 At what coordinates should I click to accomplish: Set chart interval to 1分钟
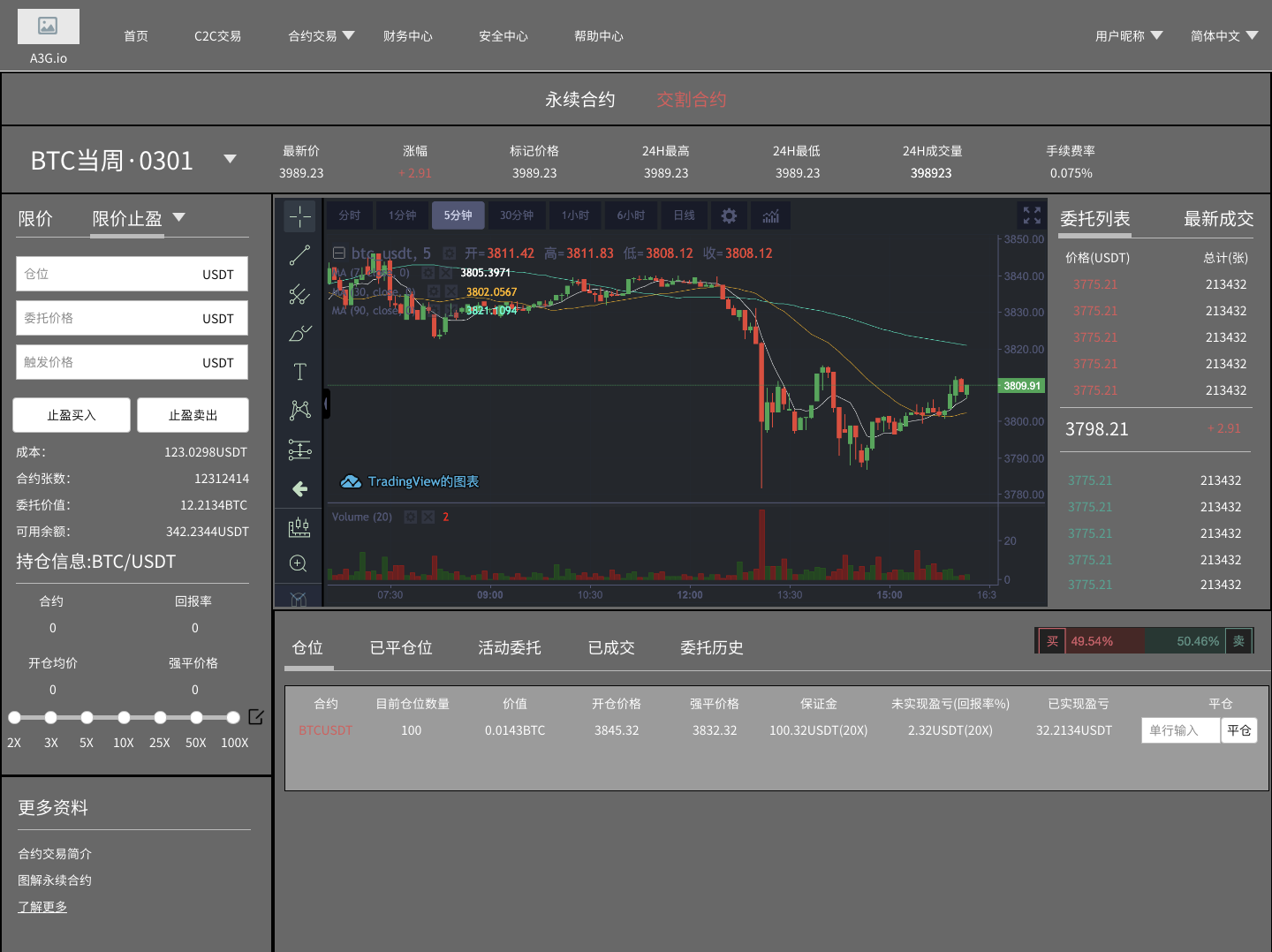(403, 215)
